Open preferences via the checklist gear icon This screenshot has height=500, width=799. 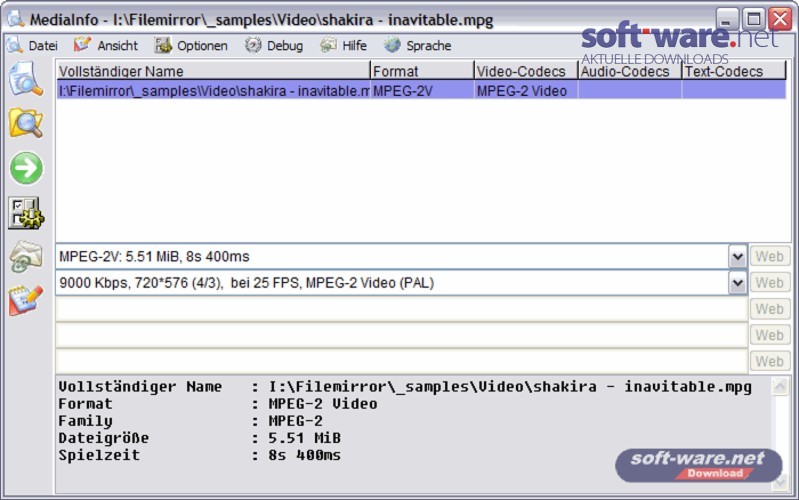coord(26,213)
